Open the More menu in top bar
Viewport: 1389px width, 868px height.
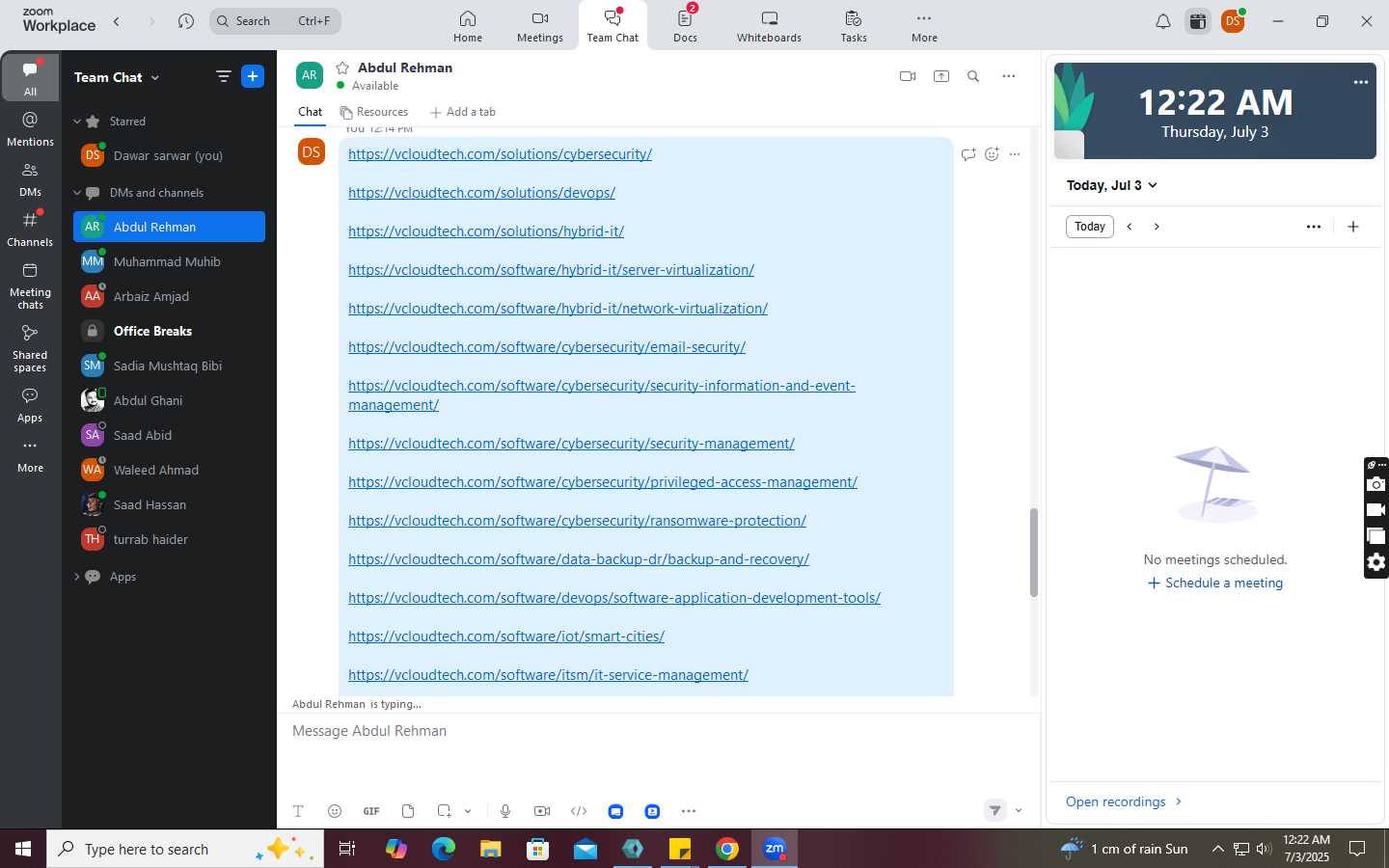point(924,26)
